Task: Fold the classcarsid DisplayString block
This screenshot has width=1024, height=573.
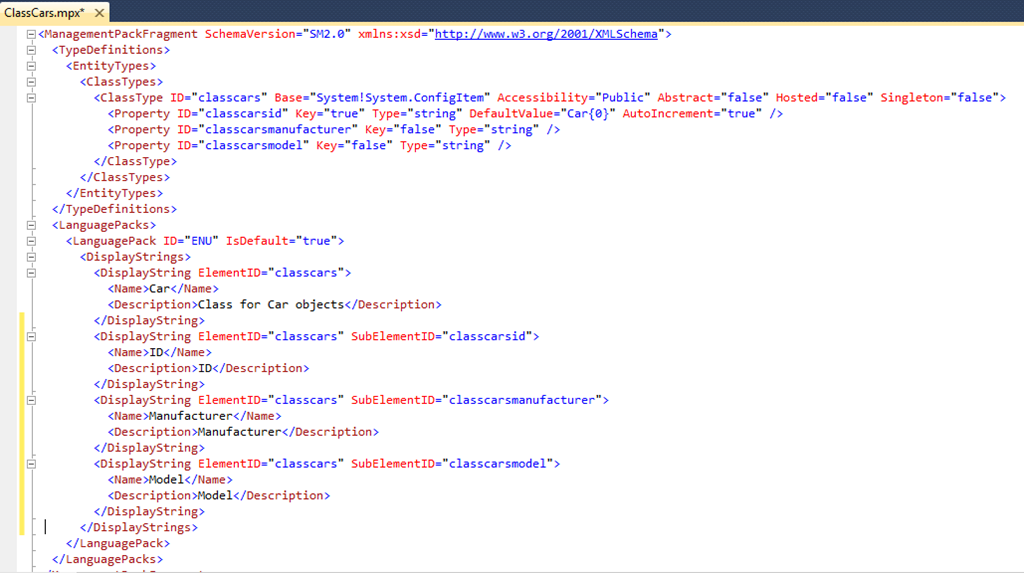Action: point(32,337)
